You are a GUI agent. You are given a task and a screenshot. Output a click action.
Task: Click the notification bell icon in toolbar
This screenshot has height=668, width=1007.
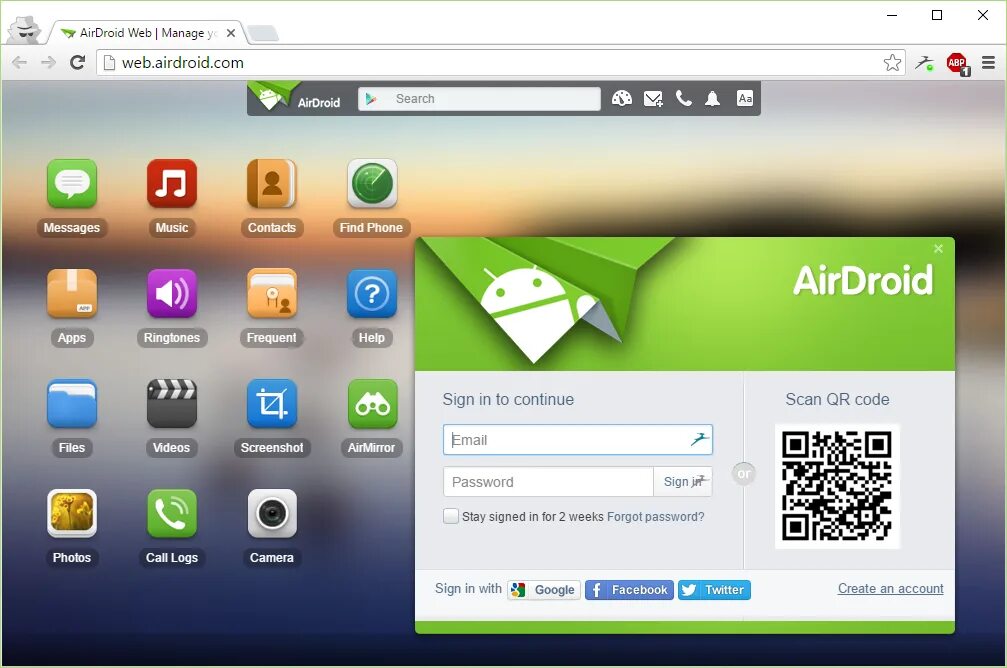(712, 98)
